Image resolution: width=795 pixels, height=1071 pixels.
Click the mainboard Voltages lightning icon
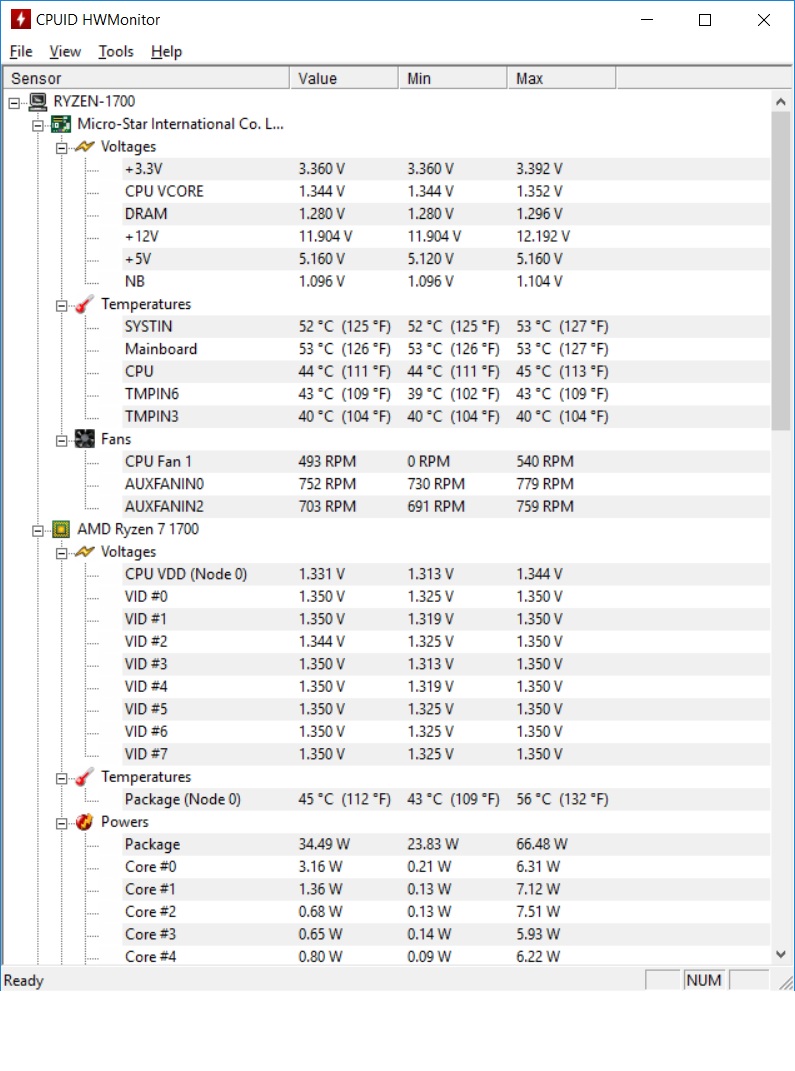85,147
